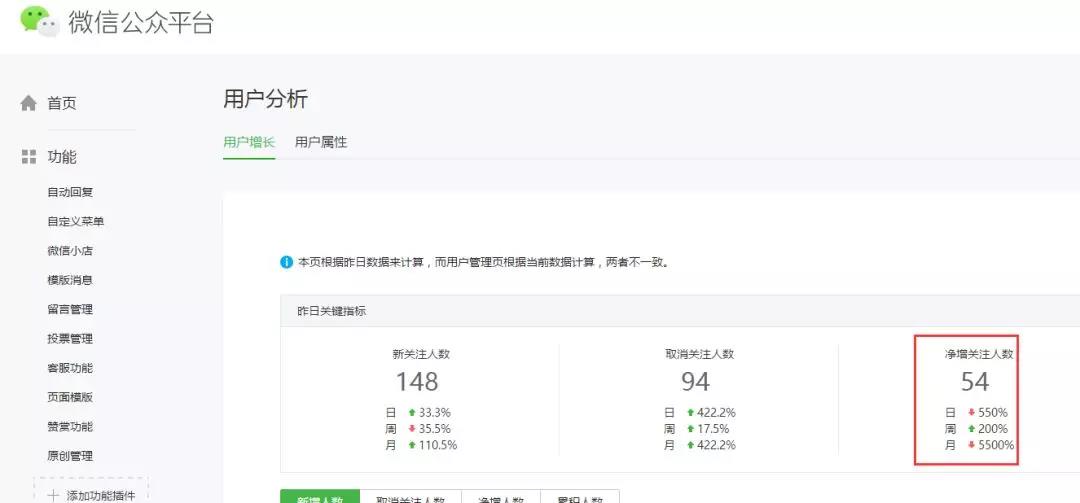Click the 净增关注人数 label
The image size is (1080, 503).
pos(979,354)
